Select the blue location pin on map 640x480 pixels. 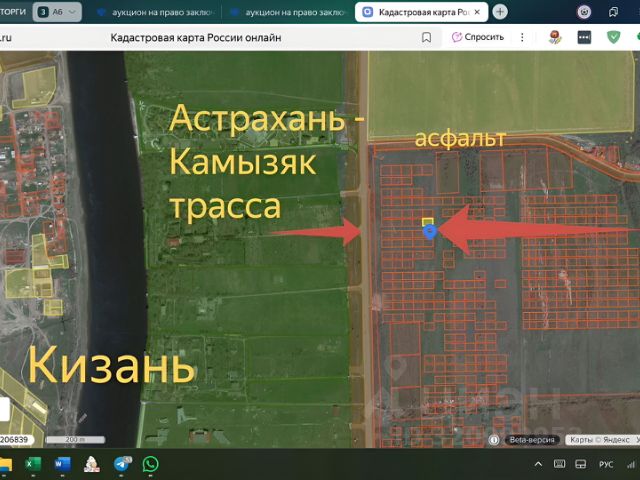click(430, 232)
